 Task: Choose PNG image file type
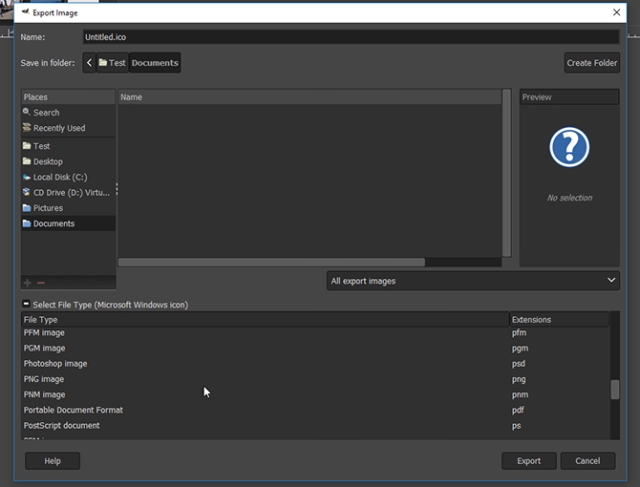pos(45,379)
